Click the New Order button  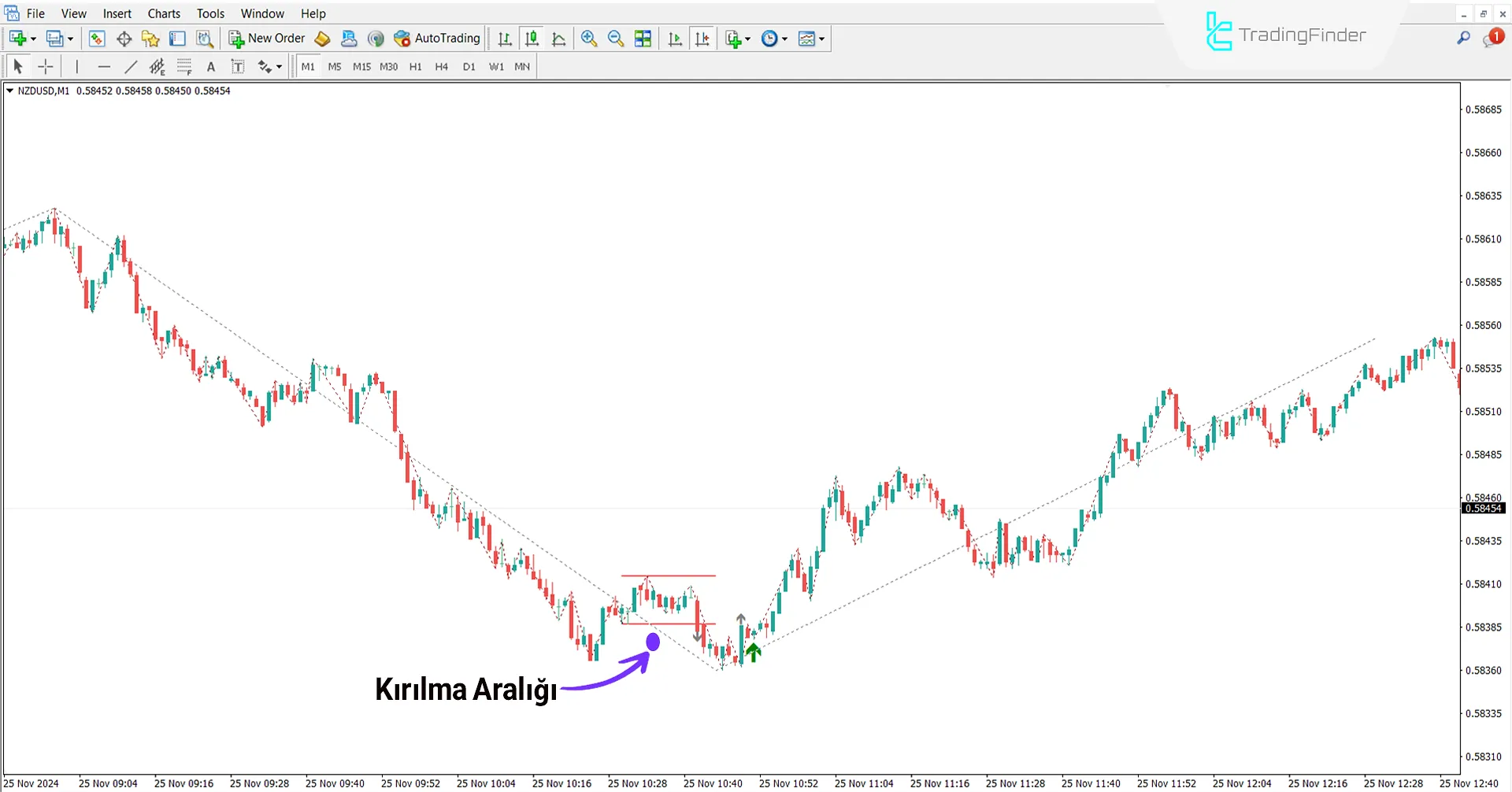[266, 38]
